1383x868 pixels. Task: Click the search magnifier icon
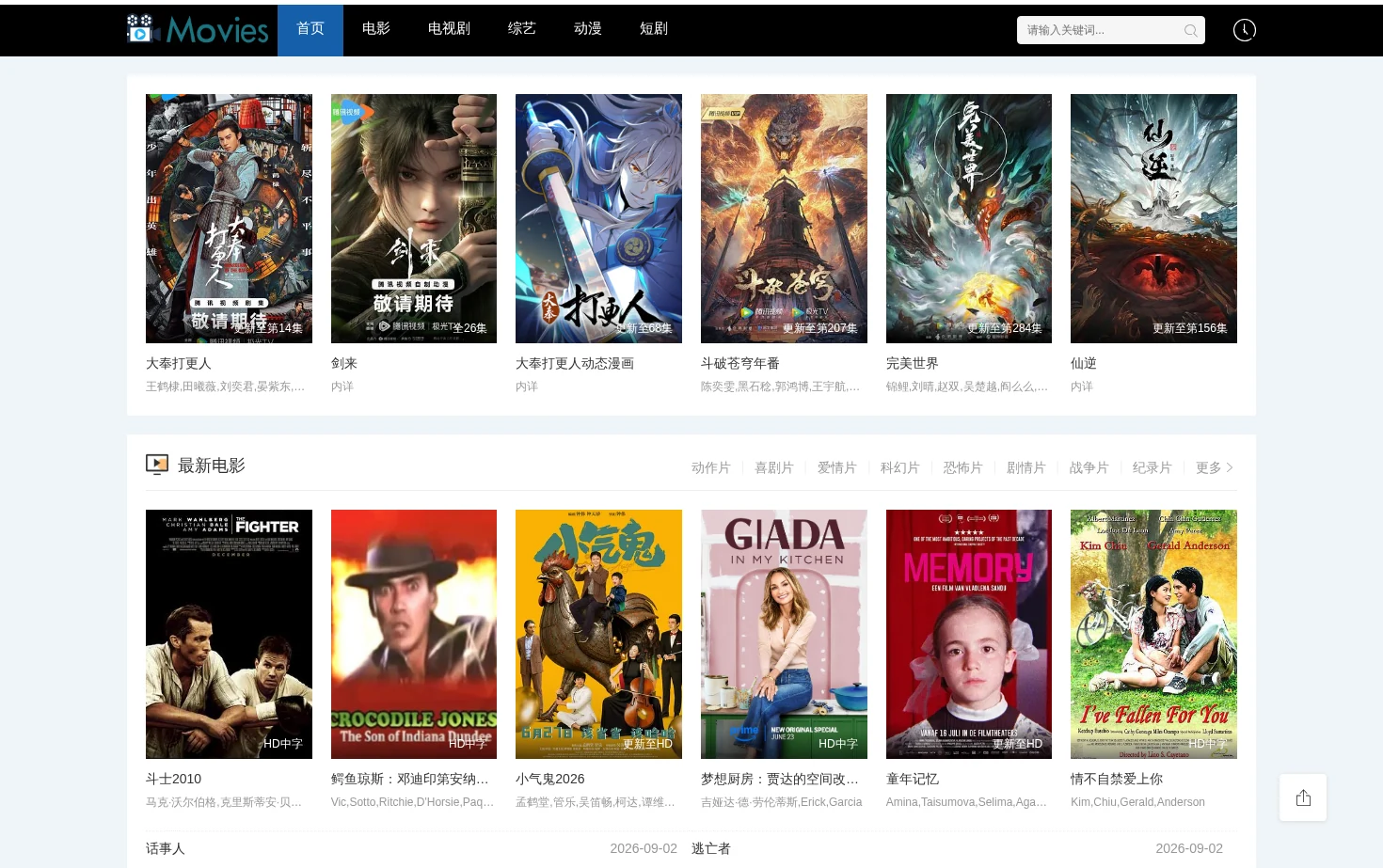pos(1190,30)
